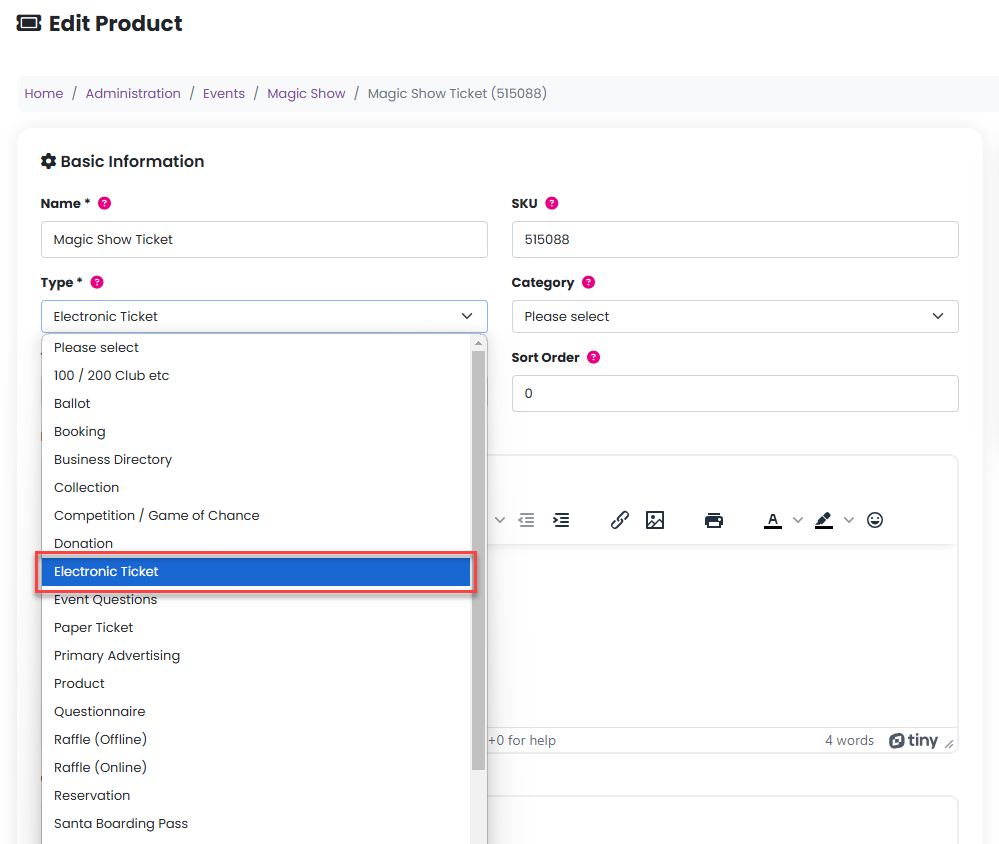Select Please select in Type list
The image size is (999, 844).
coord(256,348)
